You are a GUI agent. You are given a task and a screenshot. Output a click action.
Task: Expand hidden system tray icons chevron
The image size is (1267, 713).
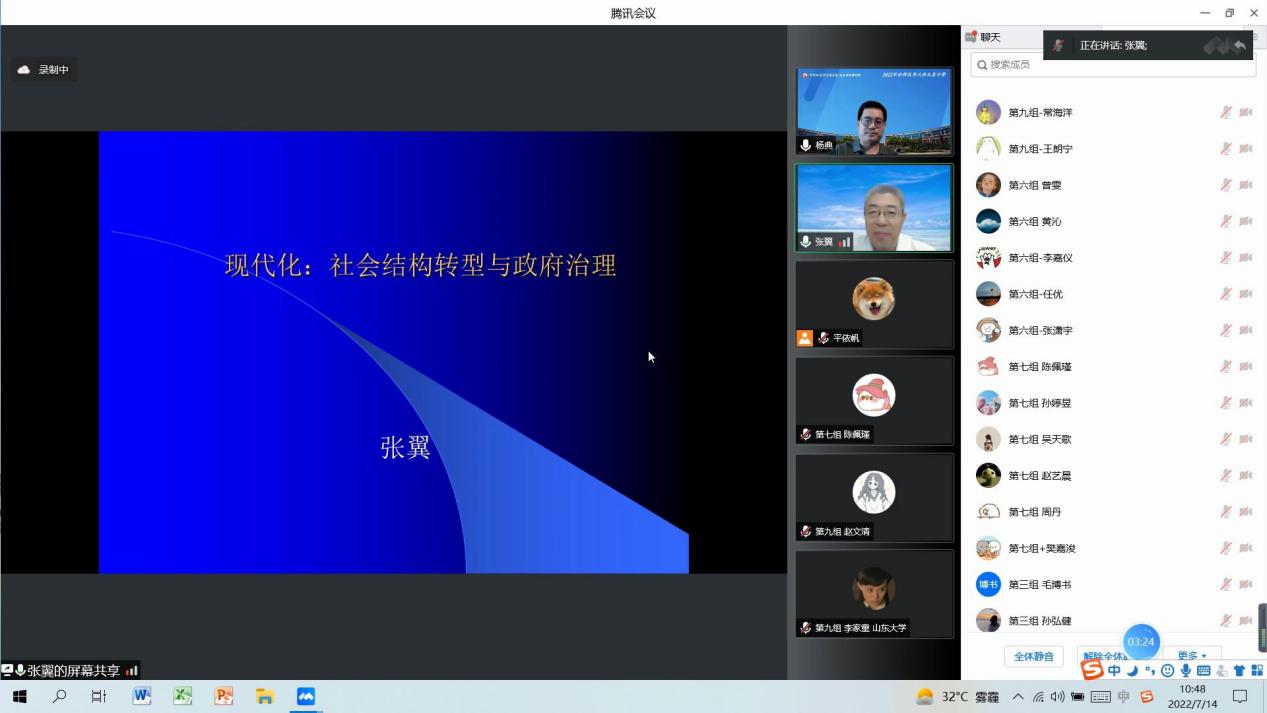(1018, 696)
